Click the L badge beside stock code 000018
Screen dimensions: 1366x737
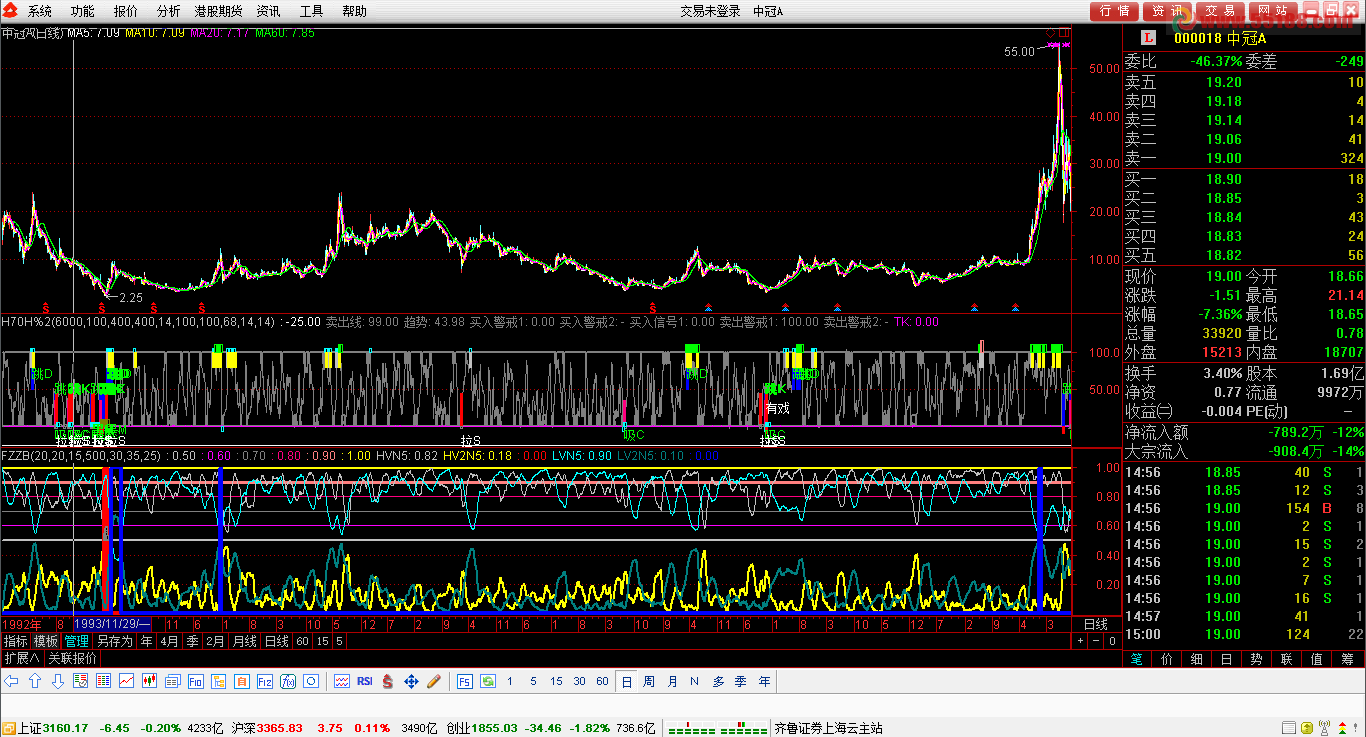[1148, 38]
